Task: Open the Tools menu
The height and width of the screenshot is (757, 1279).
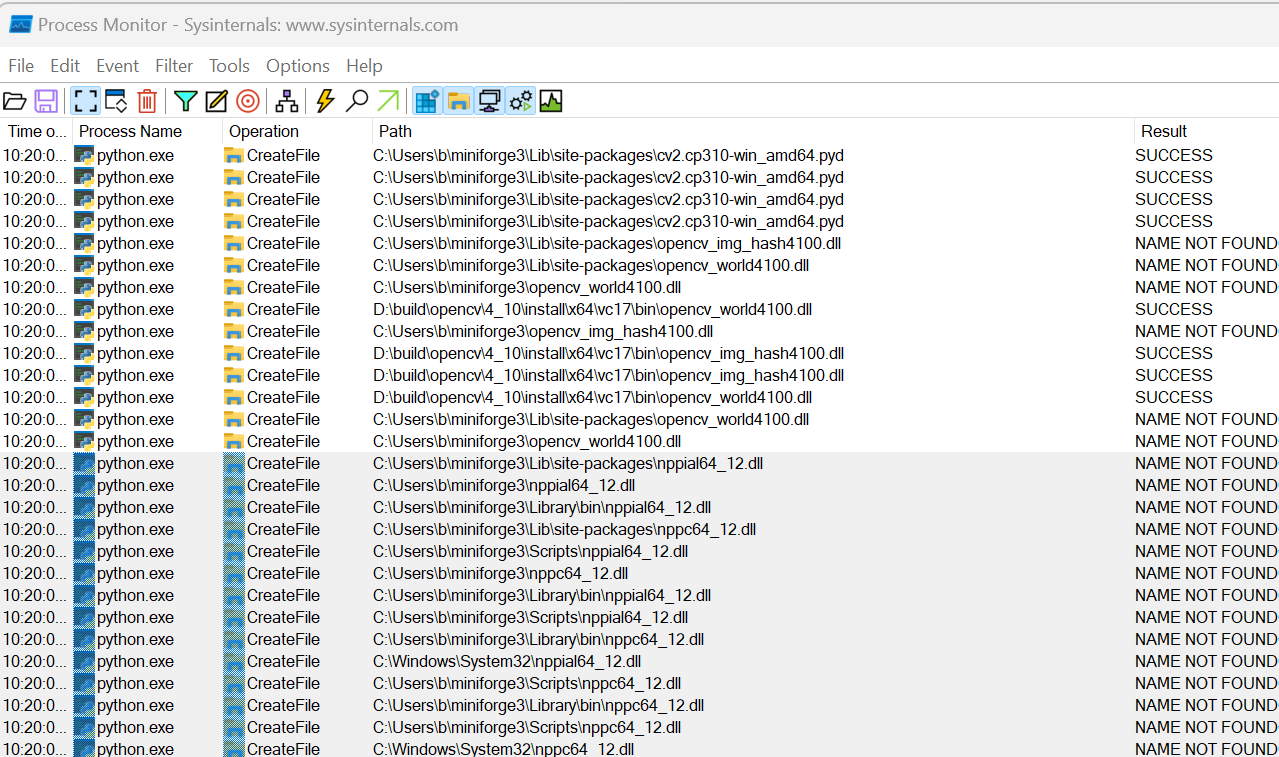Action: (229, 66)
